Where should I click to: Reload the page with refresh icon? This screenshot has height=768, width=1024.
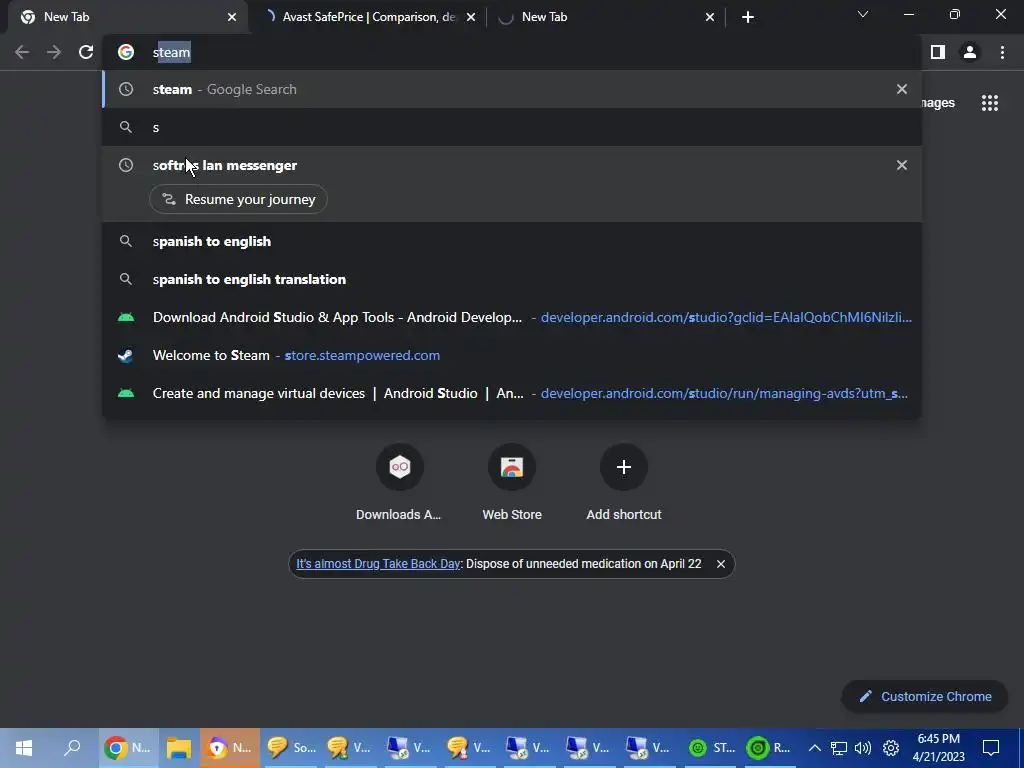pos(86,52)
